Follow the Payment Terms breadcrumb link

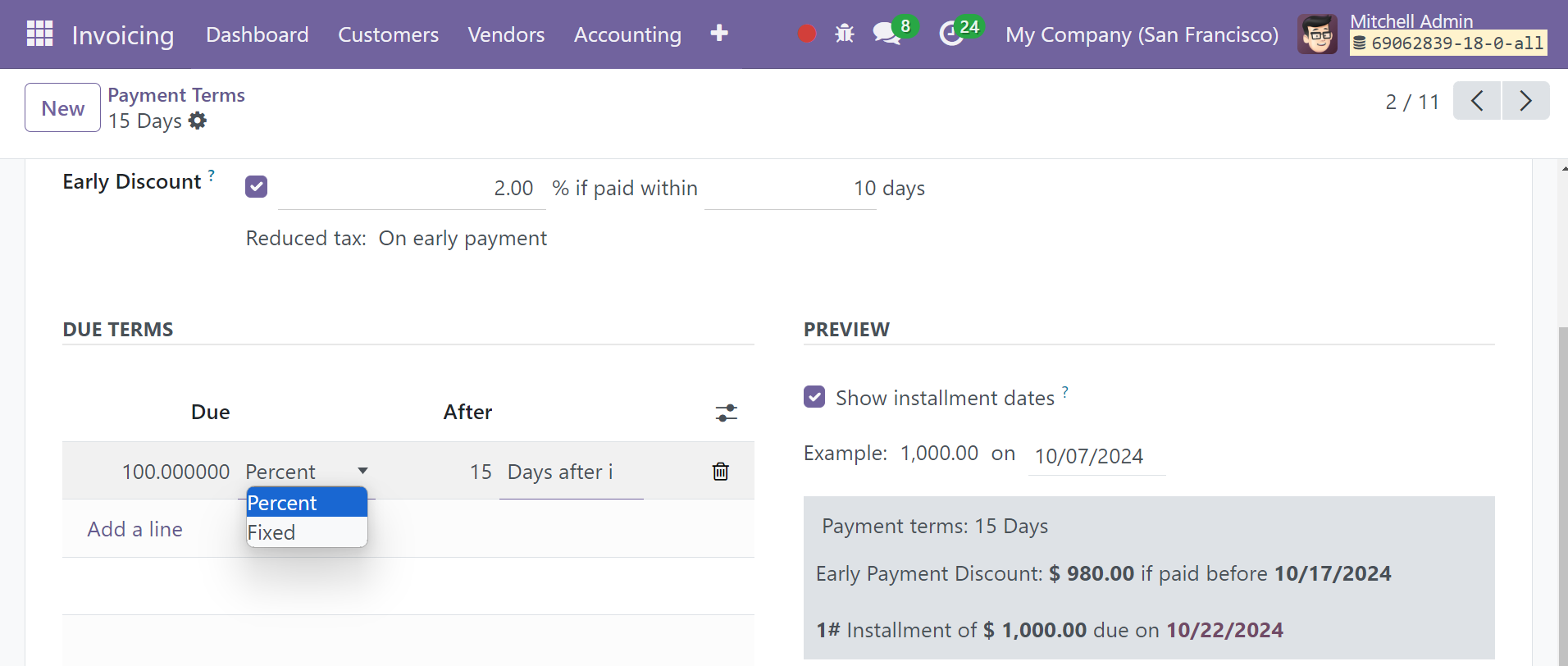[x=176, y=95]
